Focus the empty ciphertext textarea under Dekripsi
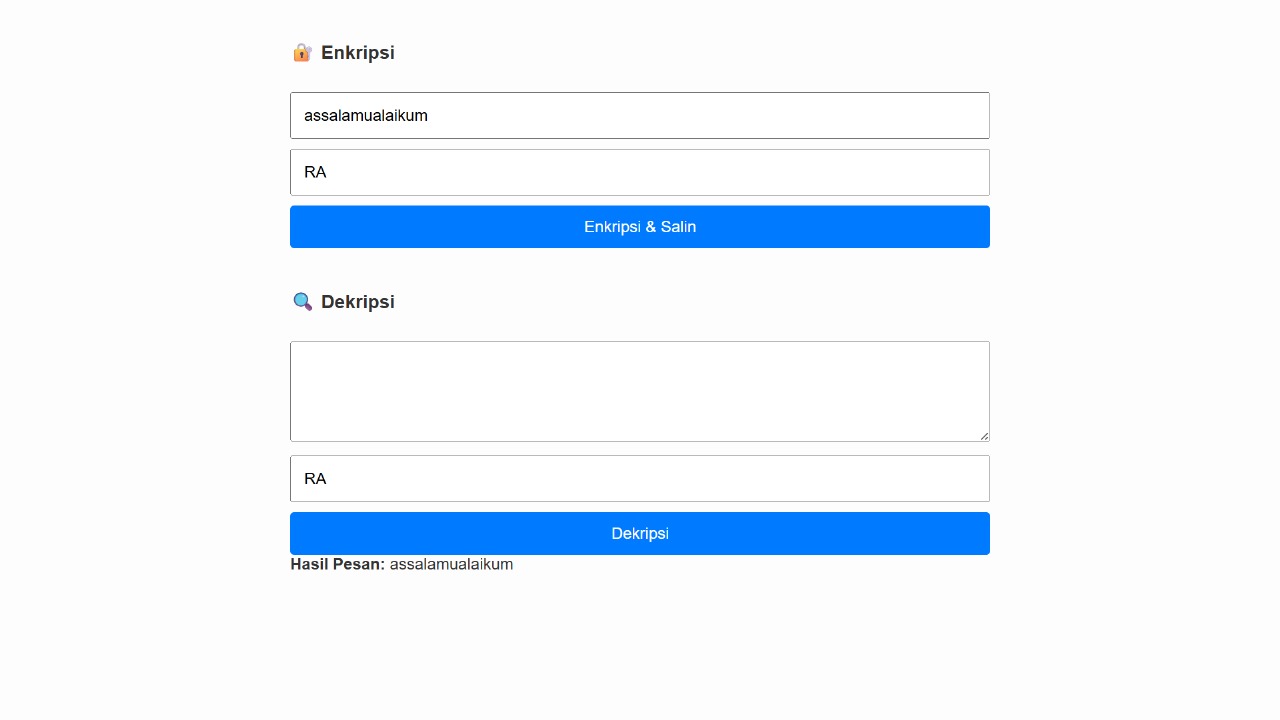This screenshot has height=720, width=1280. [x=640, y=391]
